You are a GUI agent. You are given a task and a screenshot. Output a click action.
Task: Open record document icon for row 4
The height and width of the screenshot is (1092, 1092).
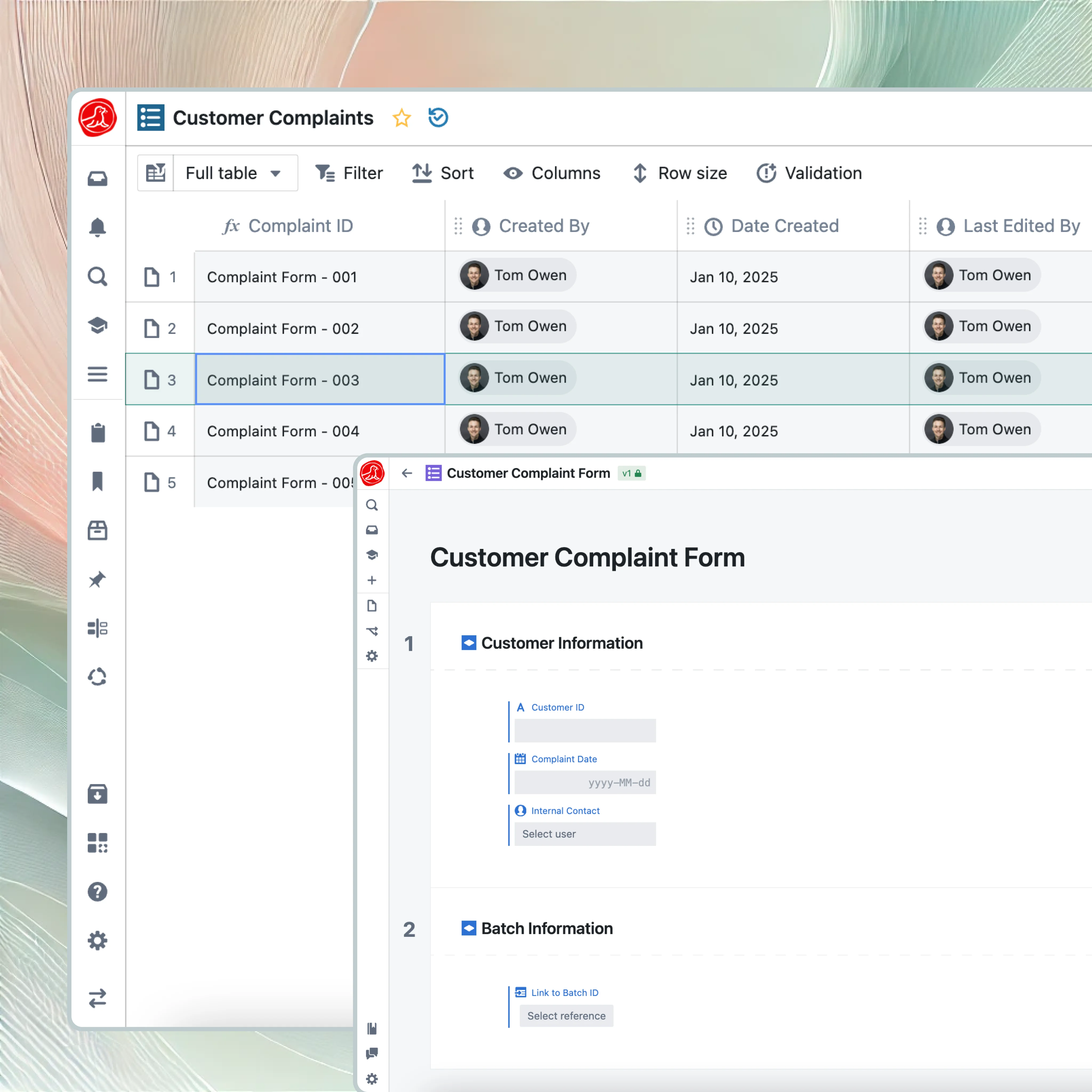click(151, 431)
